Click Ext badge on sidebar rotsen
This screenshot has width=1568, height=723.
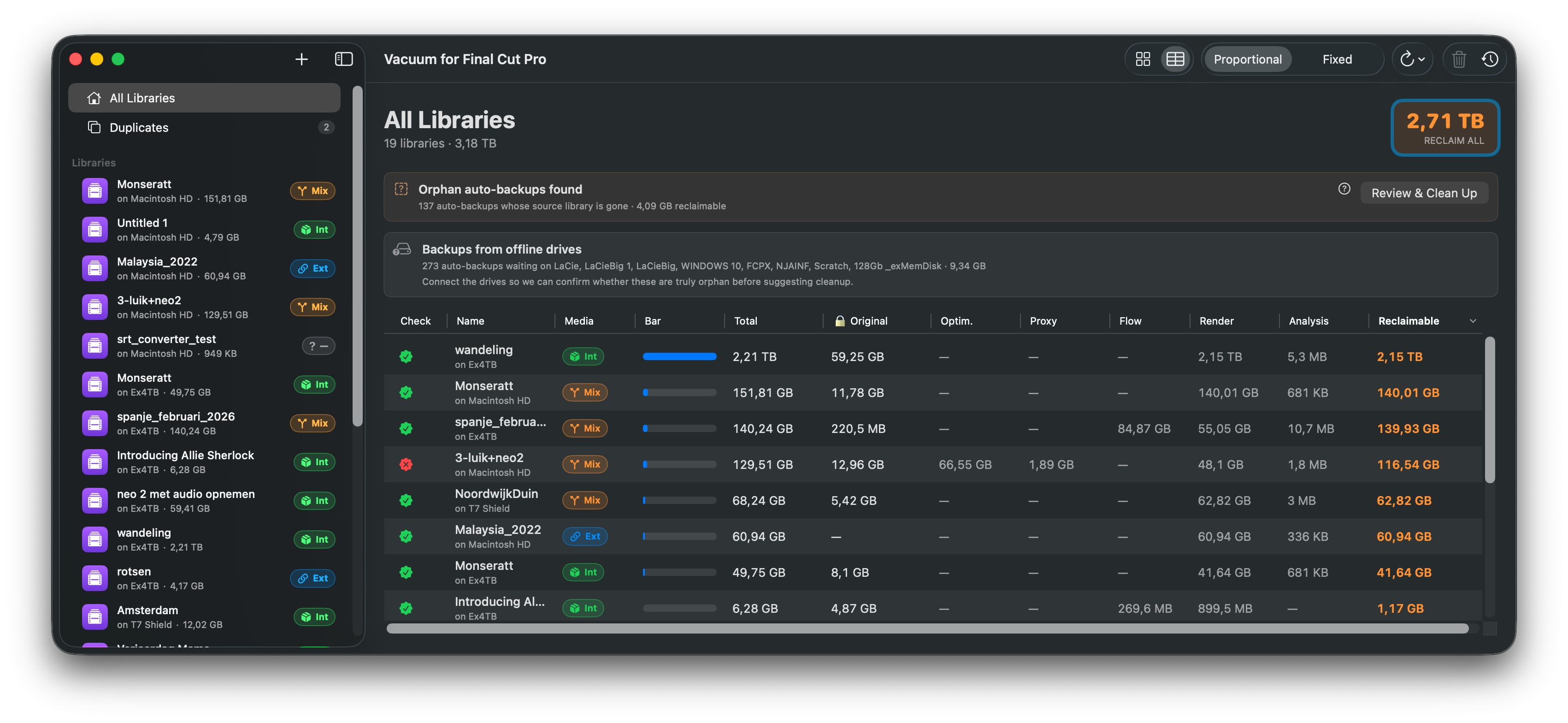point(312,579)
